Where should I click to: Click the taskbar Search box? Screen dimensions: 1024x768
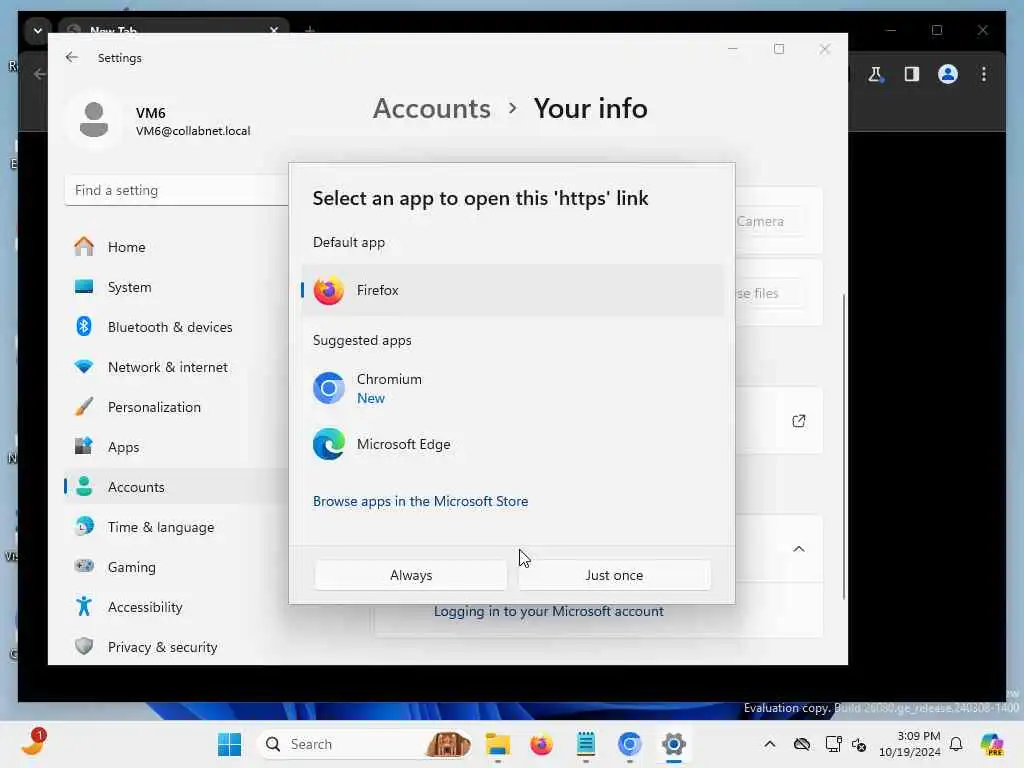[365, 744]
